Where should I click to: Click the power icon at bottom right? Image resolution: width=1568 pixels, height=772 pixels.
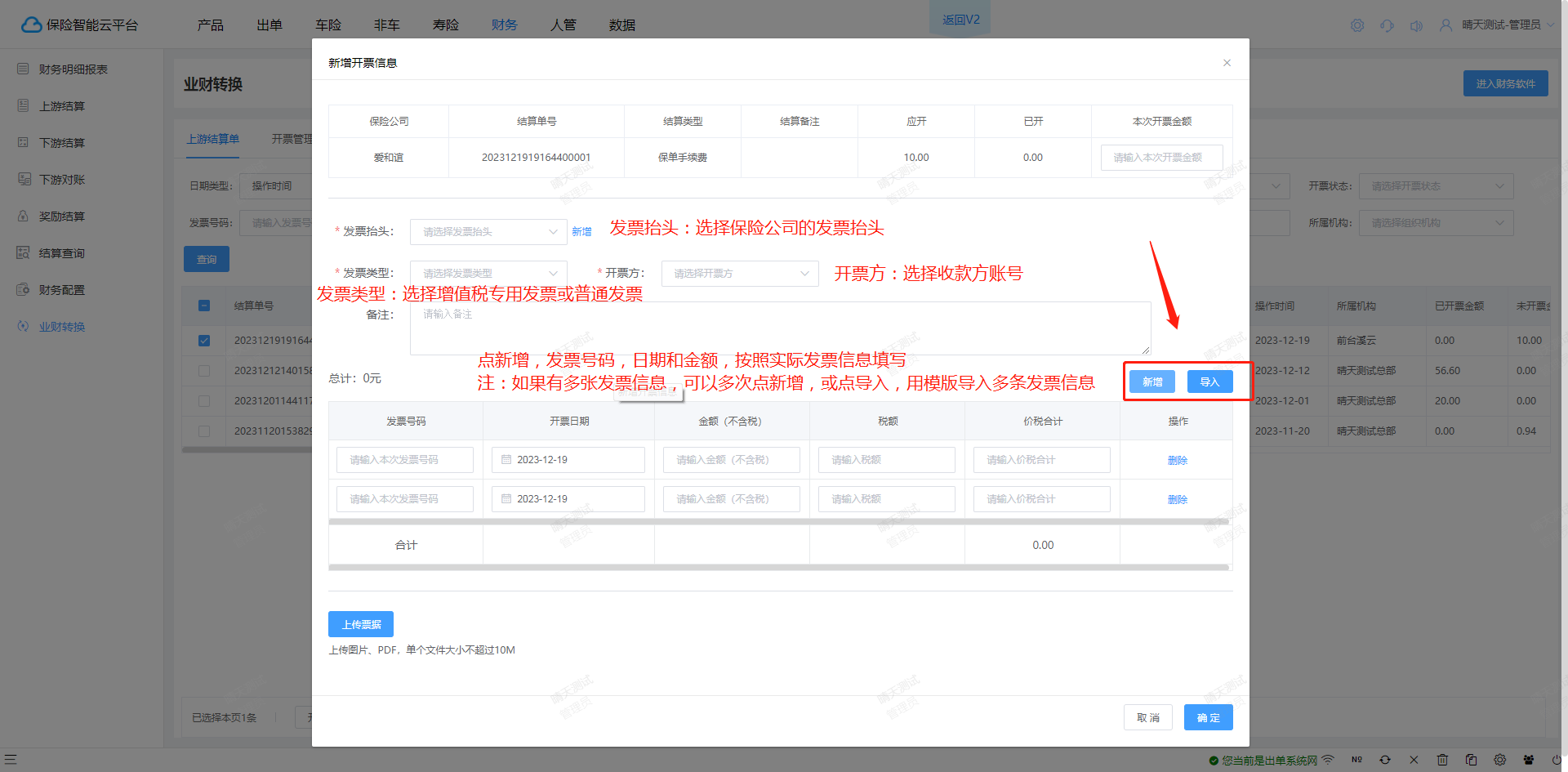coord(1557,760)
